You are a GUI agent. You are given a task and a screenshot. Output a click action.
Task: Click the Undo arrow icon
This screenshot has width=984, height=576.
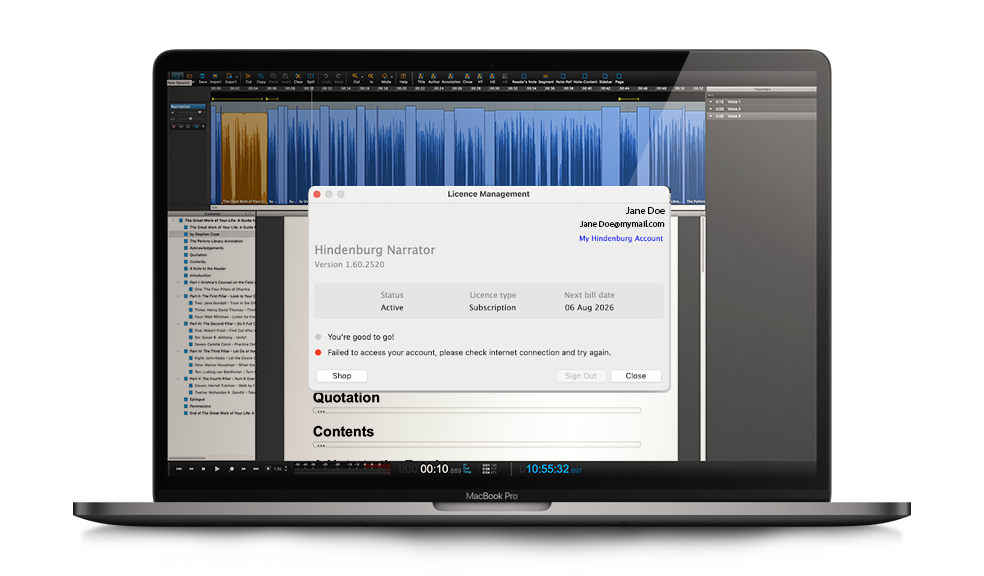pyautogui.click(x=326, y=78)
